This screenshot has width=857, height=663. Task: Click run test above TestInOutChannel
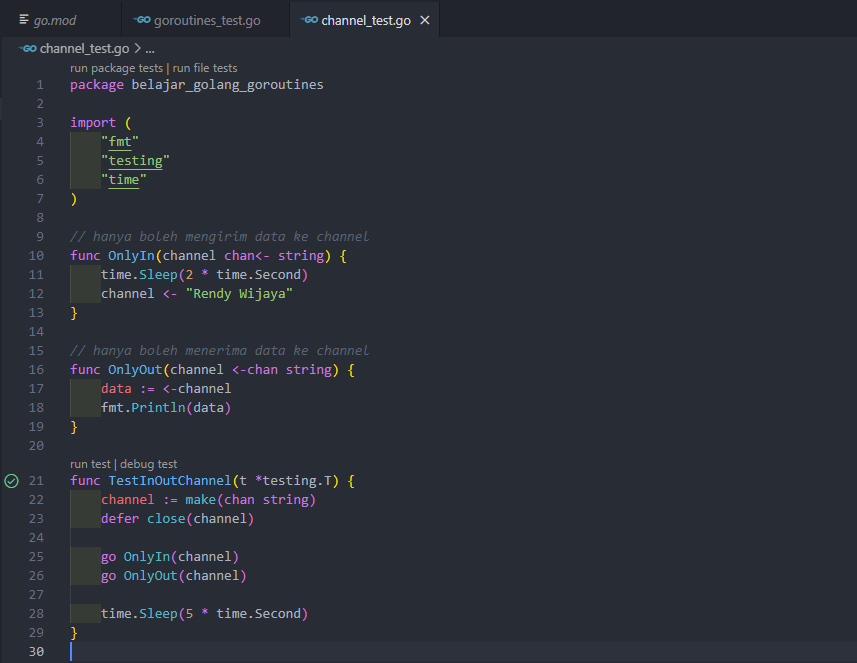coord(90,464)
